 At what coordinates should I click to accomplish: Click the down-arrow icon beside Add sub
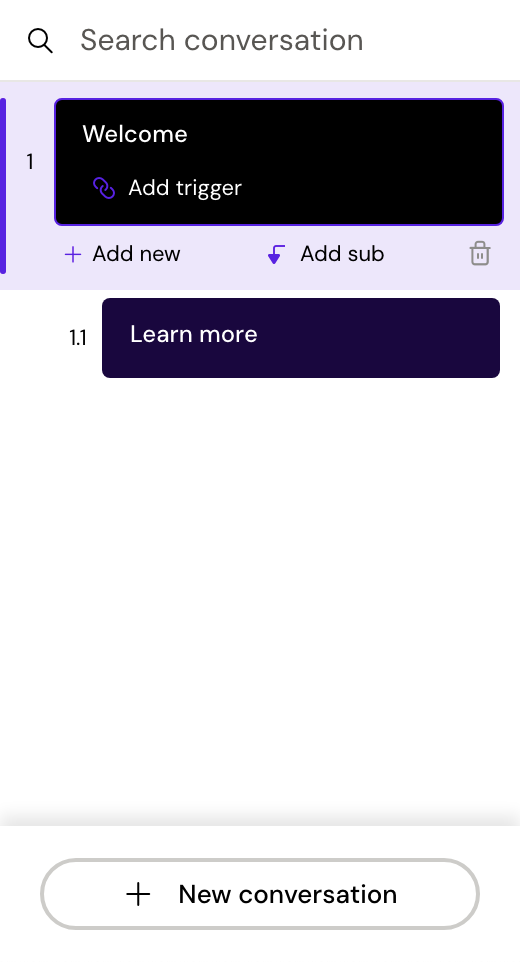point(276,254)
